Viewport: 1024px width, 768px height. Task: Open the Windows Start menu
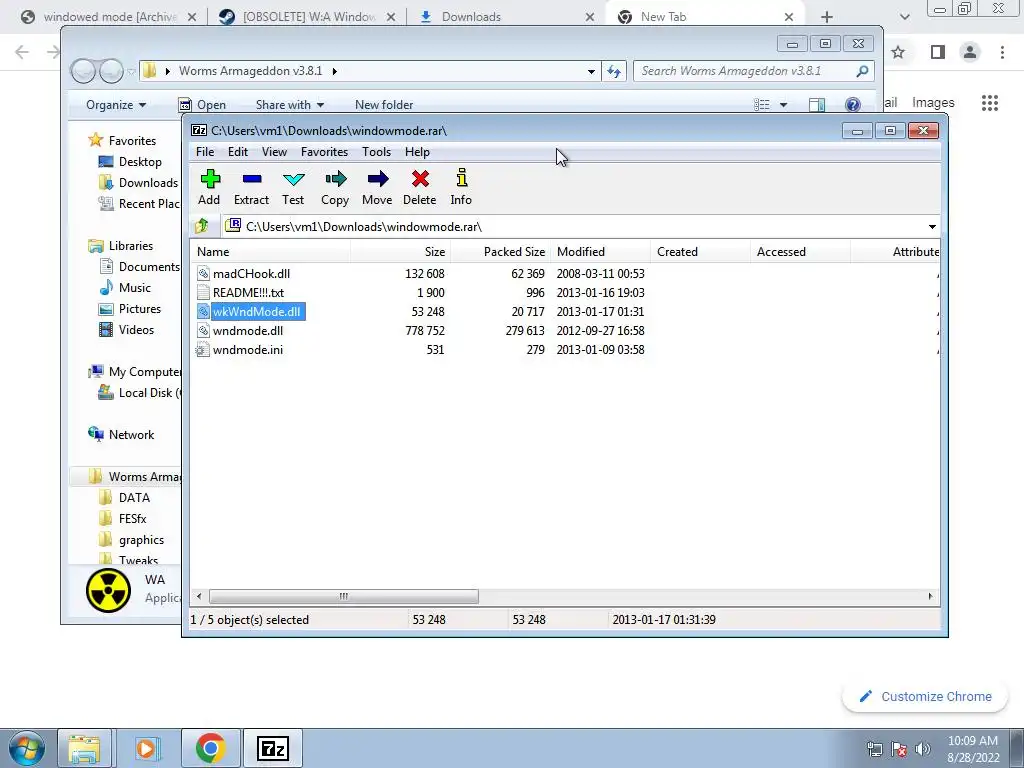coord(27,748)
